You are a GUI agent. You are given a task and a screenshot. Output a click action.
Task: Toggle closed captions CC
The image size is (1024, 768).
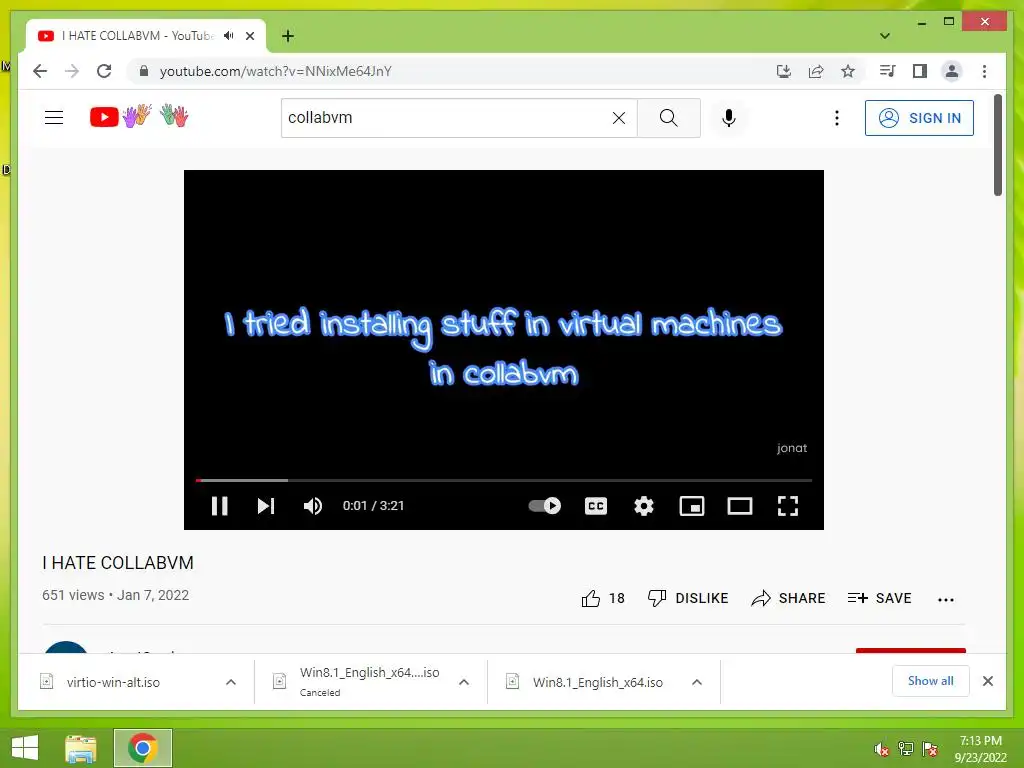coord(596,506)
